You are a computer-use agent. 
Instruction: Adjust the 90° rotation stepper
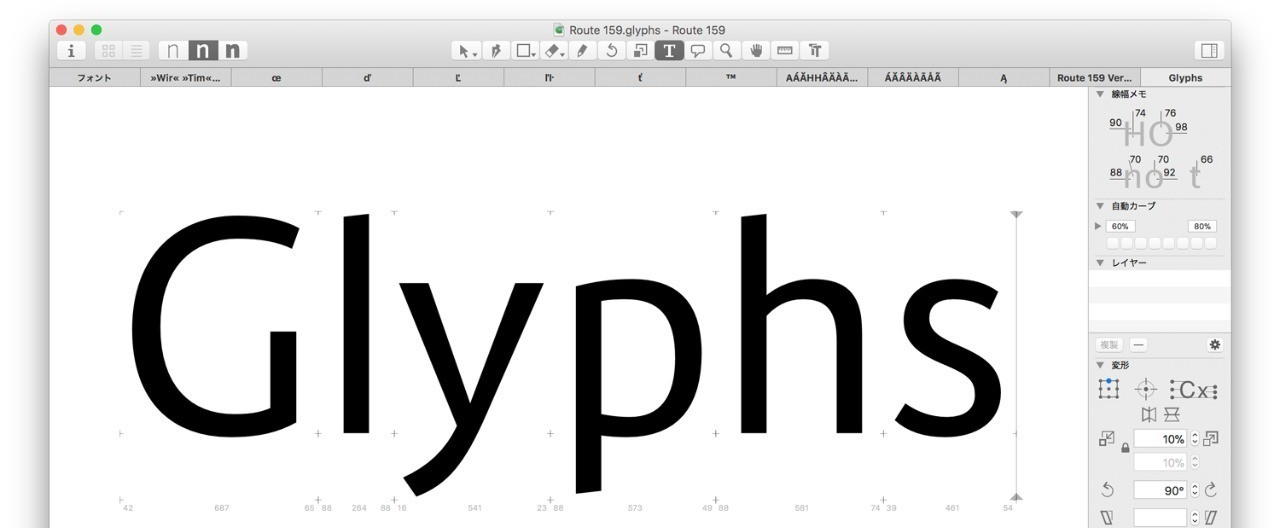point(1194,490)
